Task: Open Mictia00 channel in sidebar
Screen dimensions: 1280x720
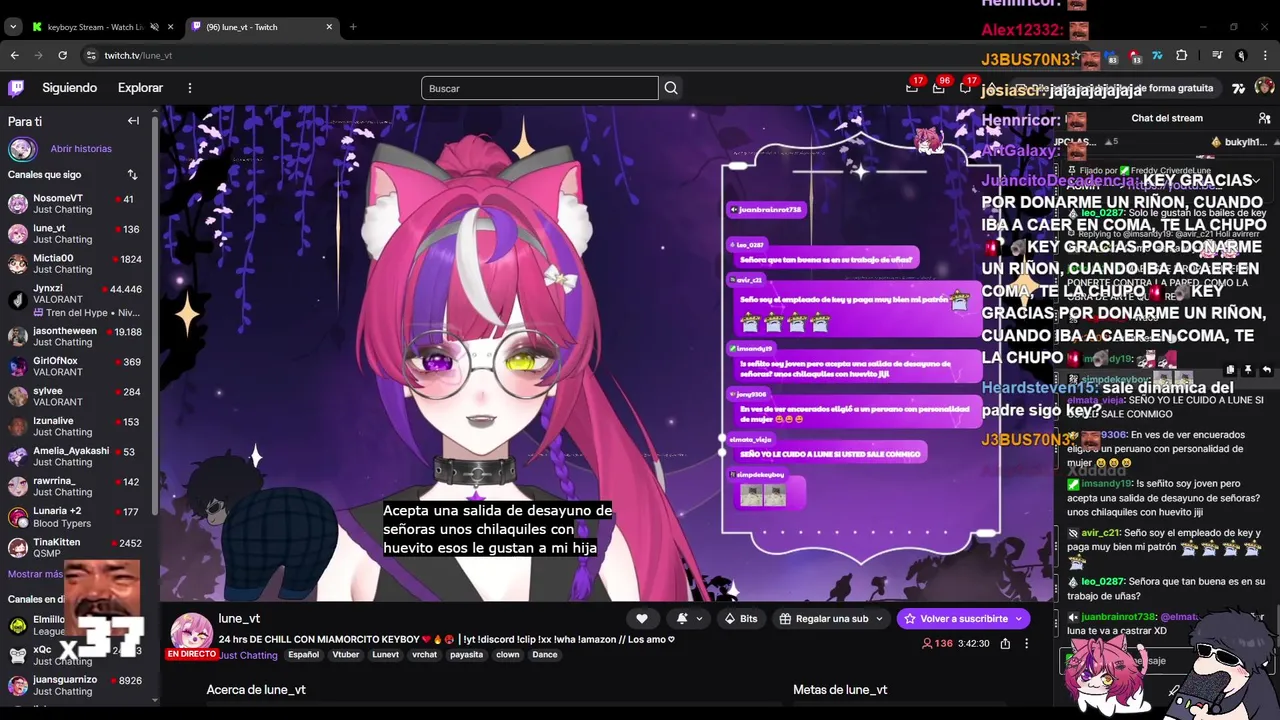Action: point(75,264)
